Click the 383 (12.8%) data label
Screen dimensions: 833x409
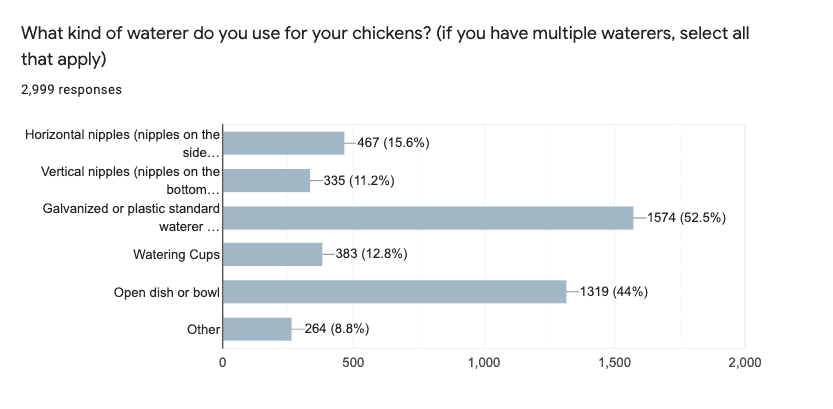coord(371,254)
